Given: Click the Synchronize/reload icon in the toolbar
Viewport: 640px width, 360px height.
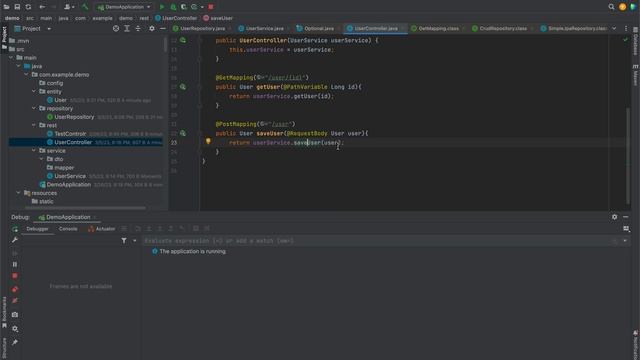Looking at the screenshot, I should (28, 7).
